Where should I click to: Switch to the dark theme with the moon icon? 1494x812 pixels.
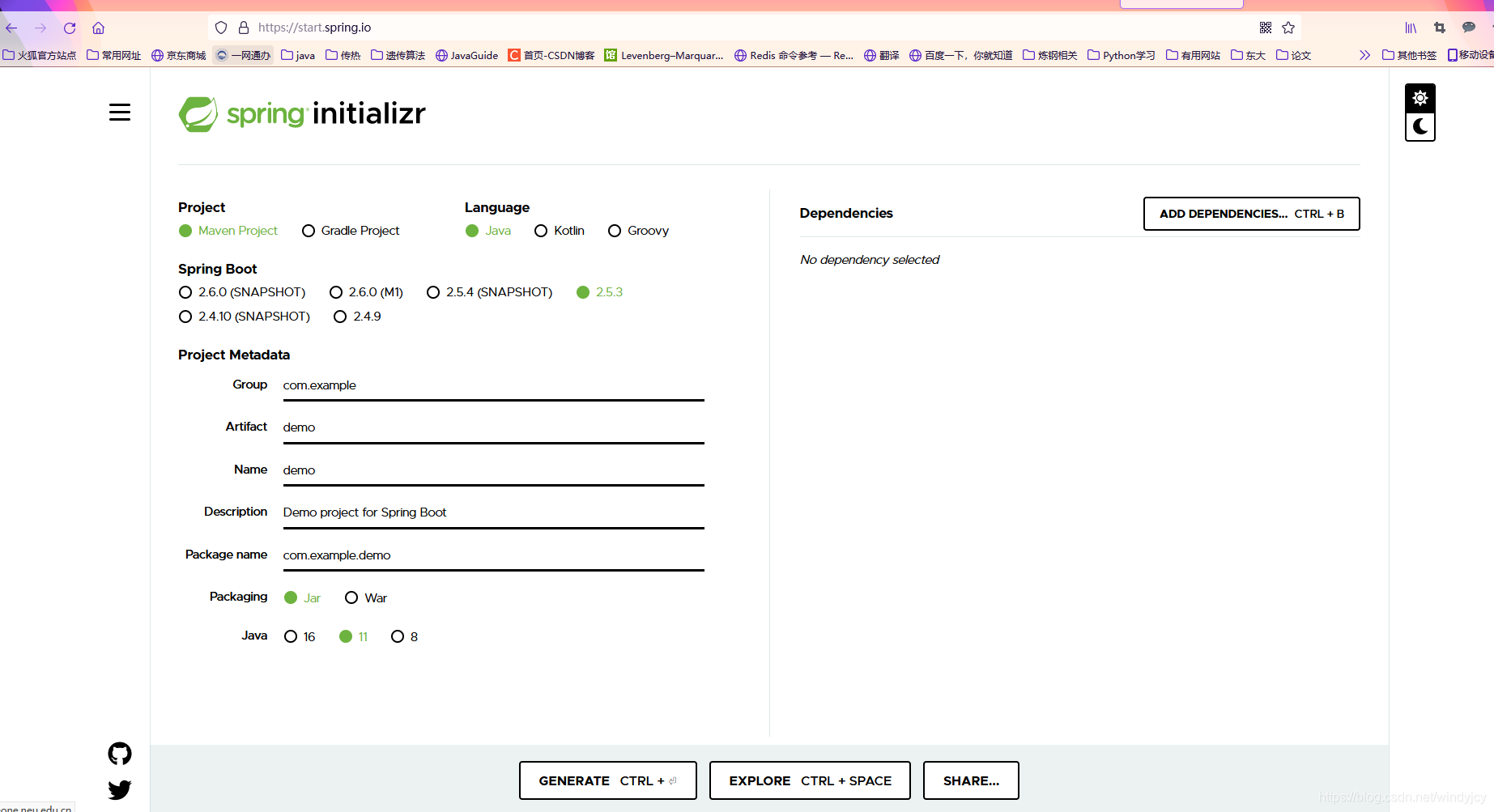point(1420,126)
